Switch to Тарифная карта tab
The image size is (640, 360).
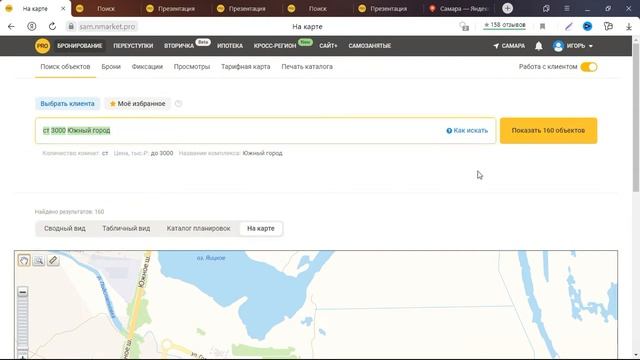click(245, 67)
